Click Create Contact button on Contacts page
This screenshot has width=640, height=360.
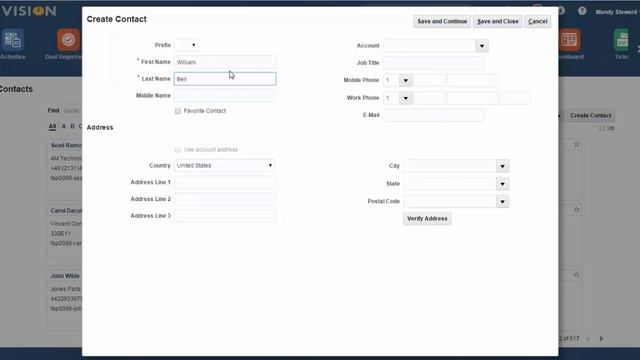pos(591,116)
